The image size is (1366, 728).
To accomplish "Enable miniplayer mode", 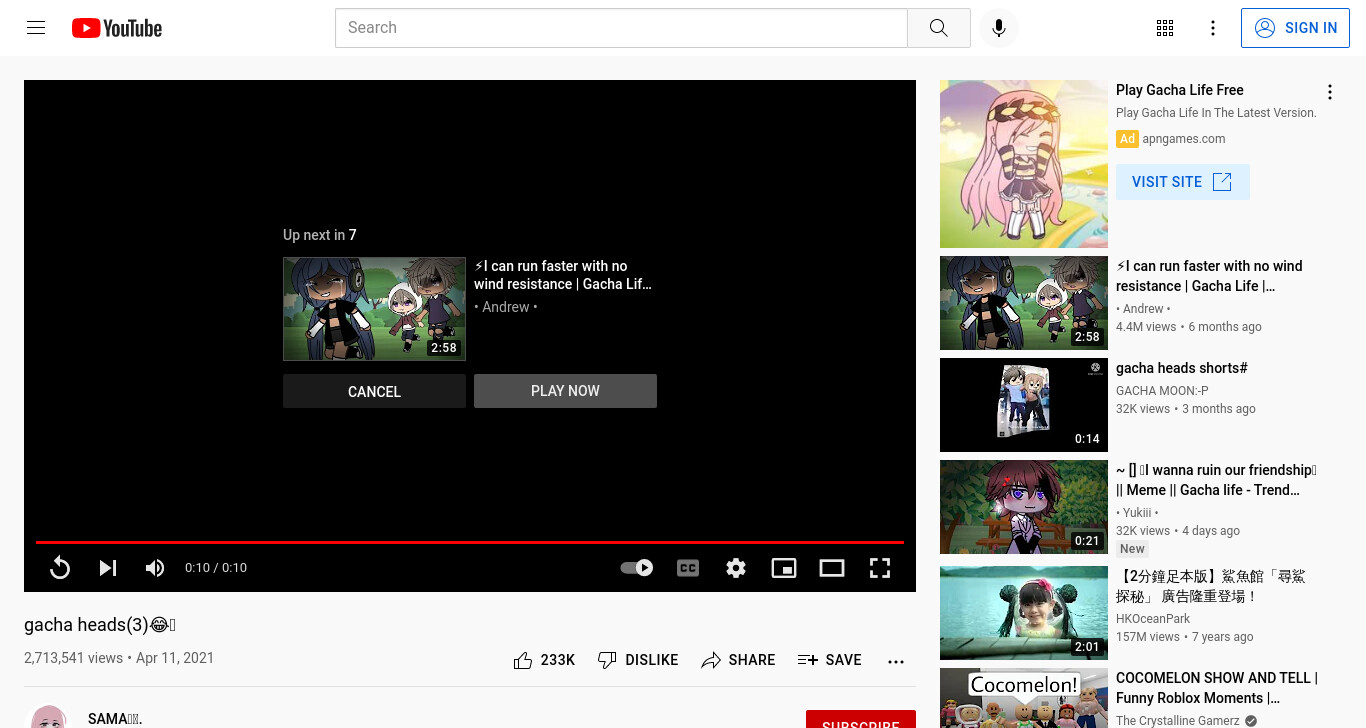I will click(784, 568).
